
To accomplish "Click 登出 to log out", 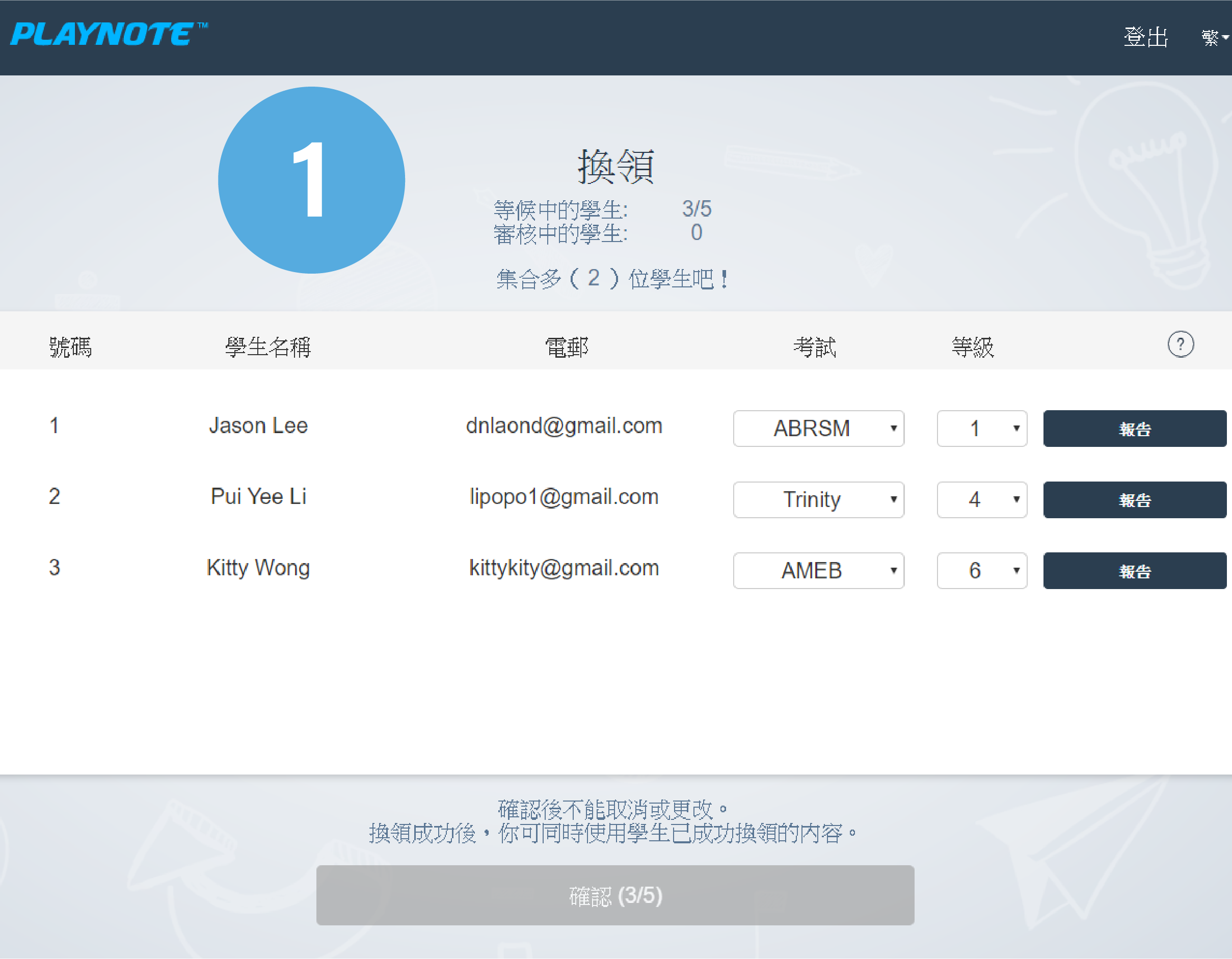I will click(1145, 37).
